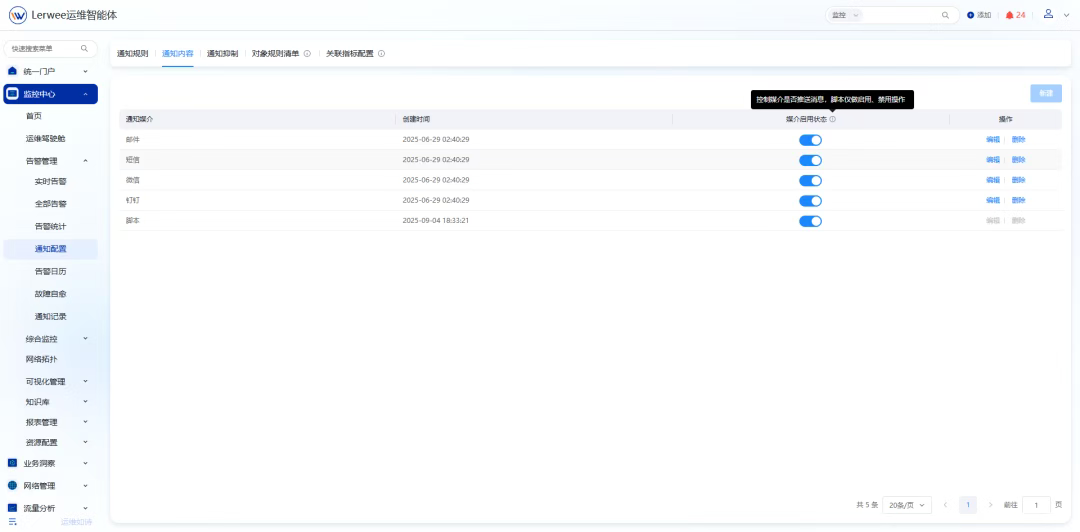Click the info icon next to 关联指标配置
1080x532 pixels.
[381, 54]
